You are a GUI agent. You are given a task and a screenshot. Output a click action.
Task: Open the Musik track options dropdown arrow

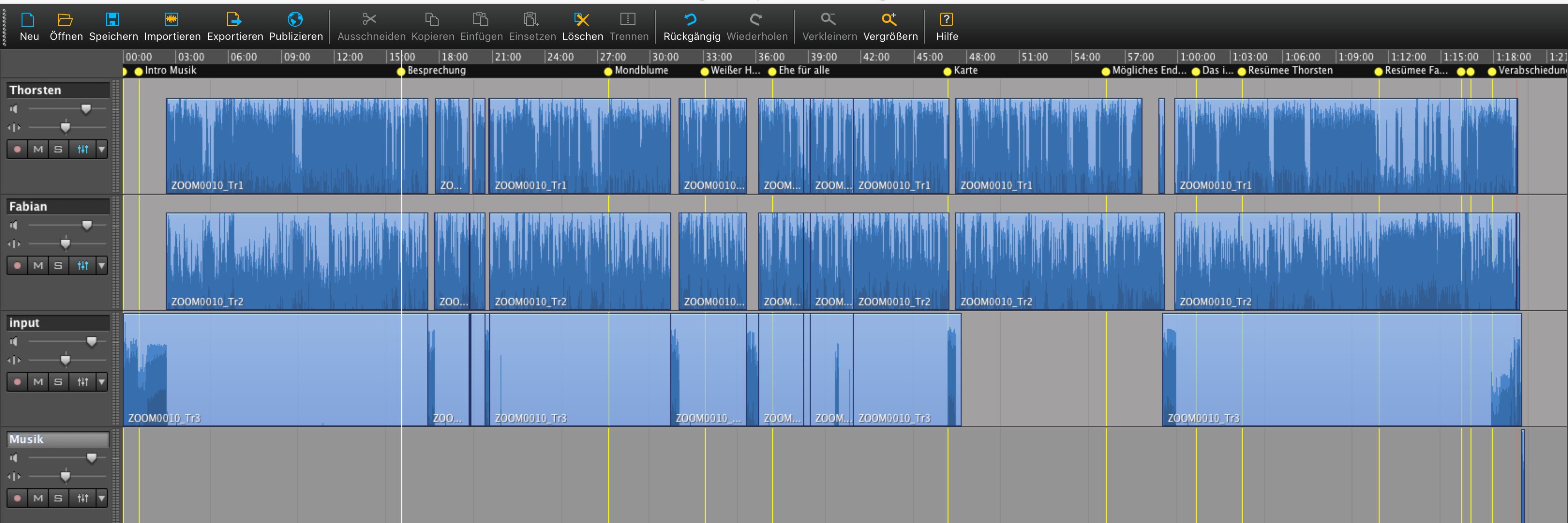coord(102,499)
